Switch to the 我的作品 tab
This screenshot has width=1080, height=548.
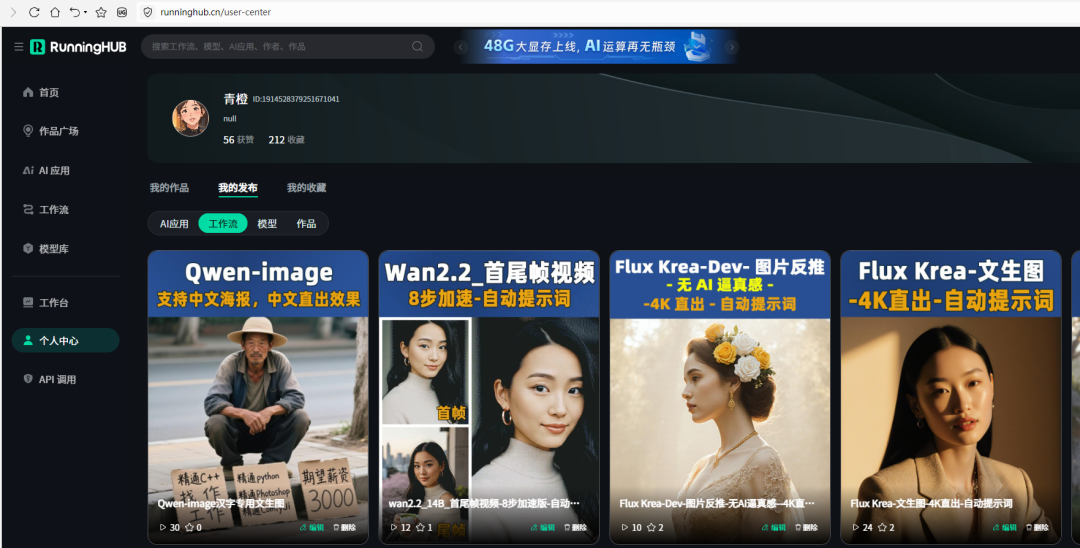point(169,187)
